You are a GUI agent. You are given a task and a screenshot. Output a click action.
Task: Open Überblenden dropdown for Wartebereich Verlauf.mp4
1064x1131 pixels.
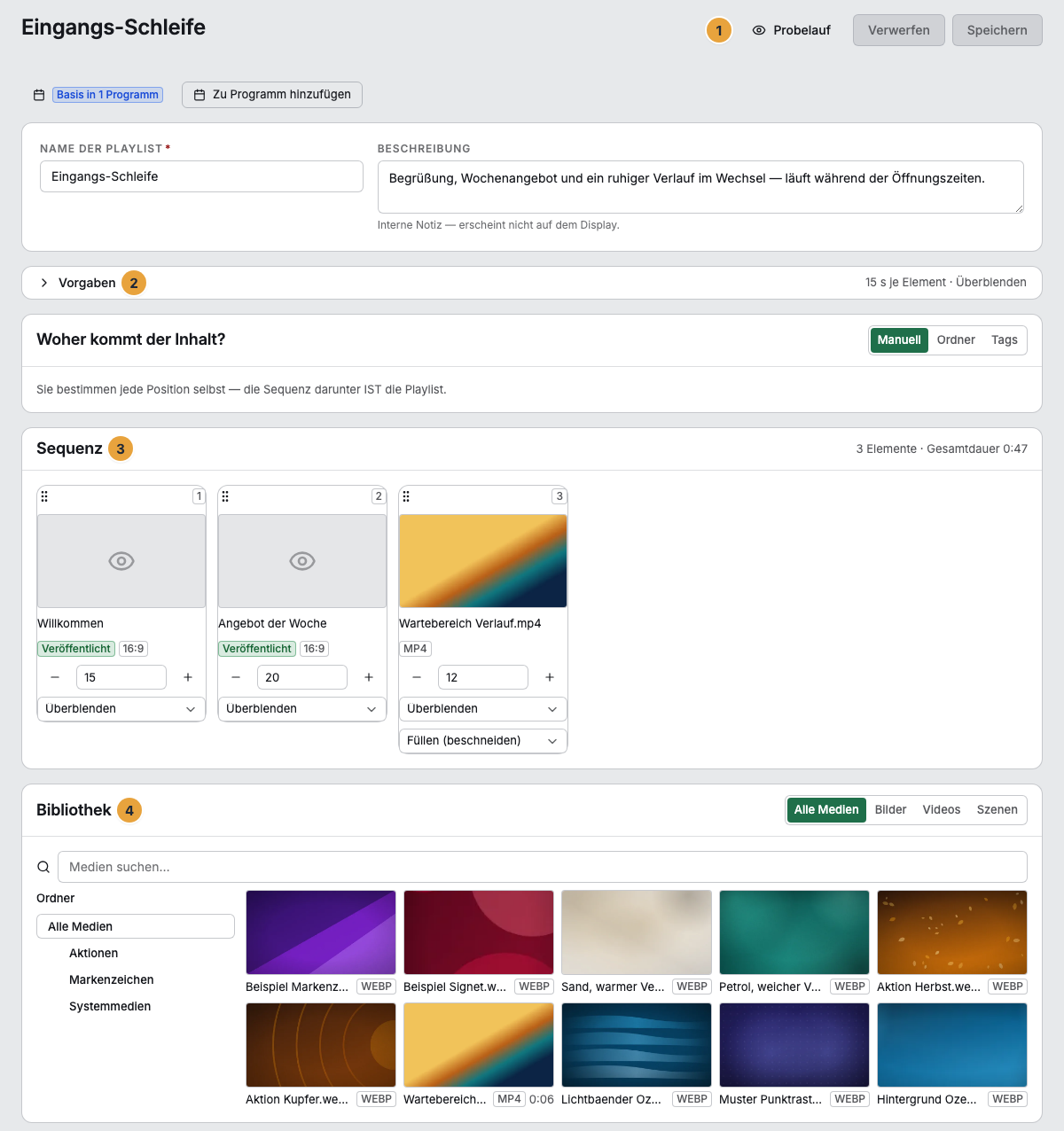click(x=483, y=709)
